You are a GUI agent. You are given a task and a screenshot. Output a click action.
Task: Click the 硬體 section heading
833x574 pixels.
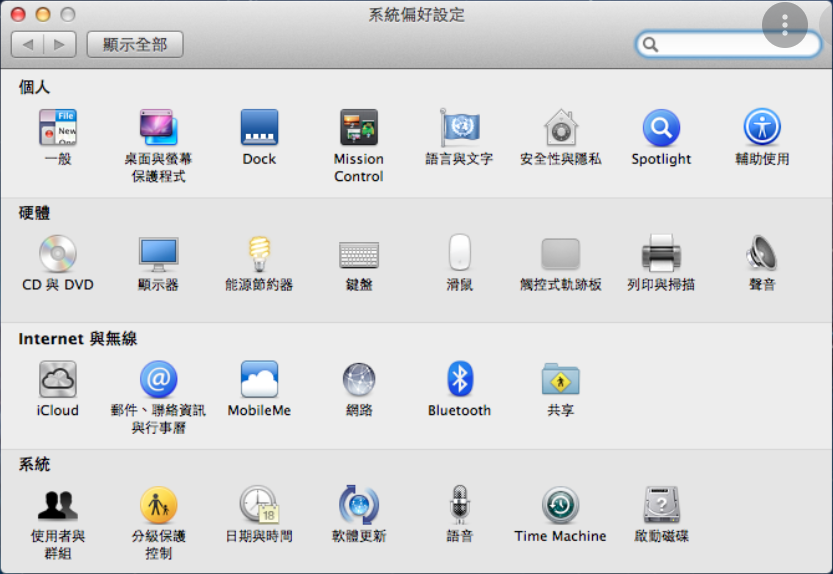(x=35, y=213)
